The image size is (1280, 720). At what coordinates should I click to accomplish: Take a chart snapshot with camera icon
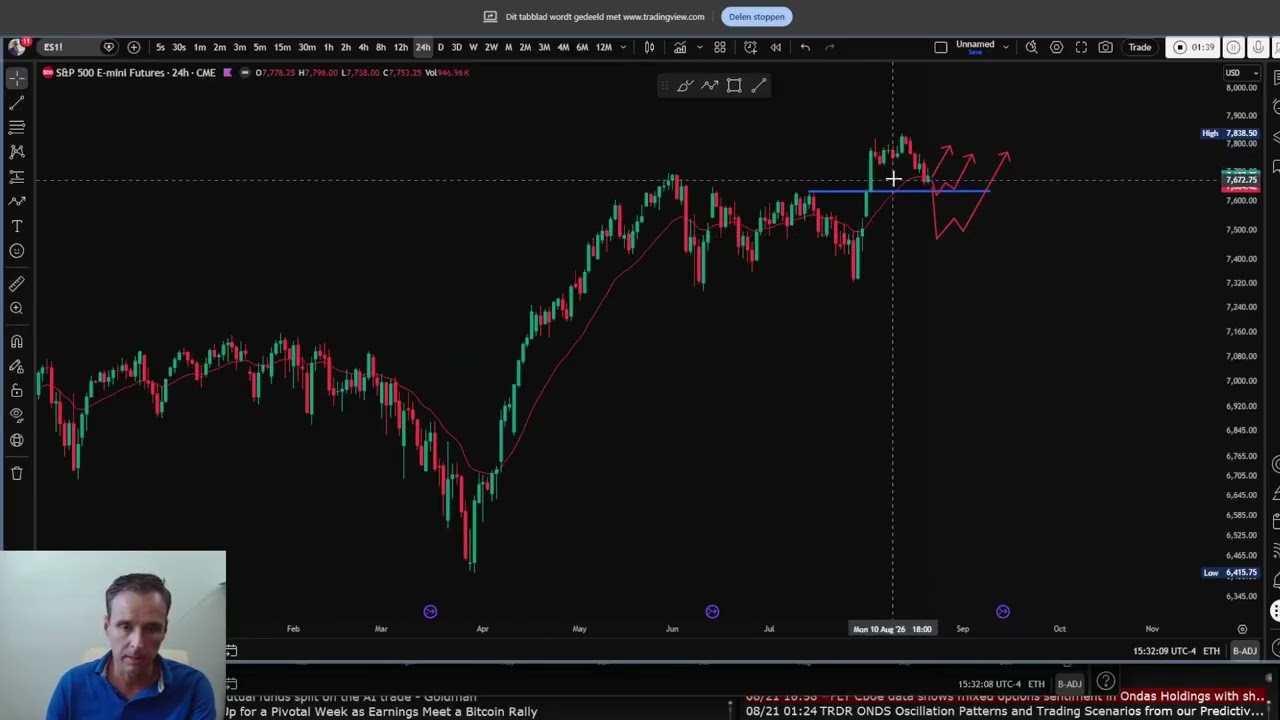tap(1105, 47)
